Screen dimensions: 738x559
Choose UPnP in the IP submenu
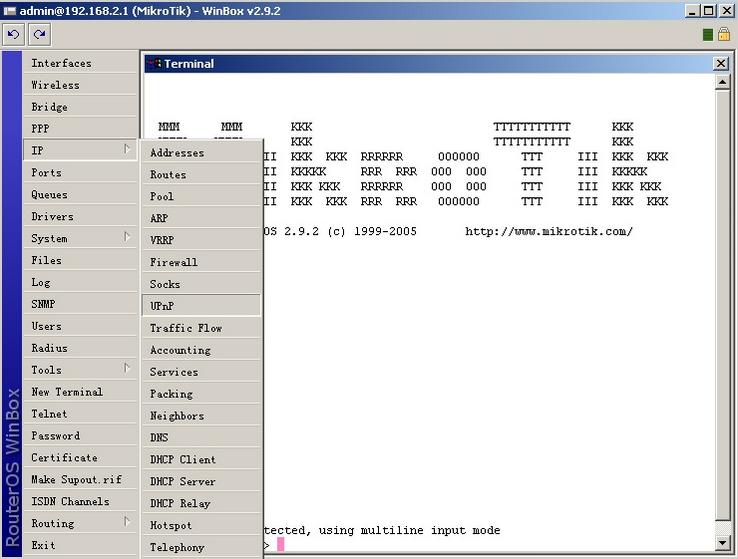pos(162,306)
